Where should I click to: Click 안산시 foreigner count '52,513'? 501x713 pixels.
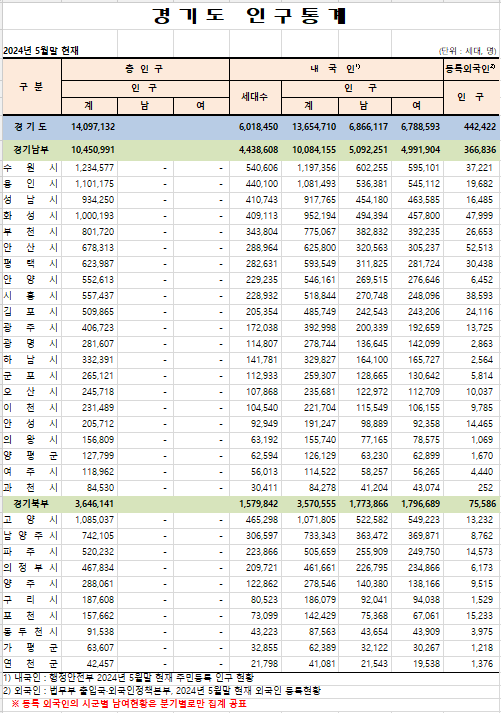(479, 248)
